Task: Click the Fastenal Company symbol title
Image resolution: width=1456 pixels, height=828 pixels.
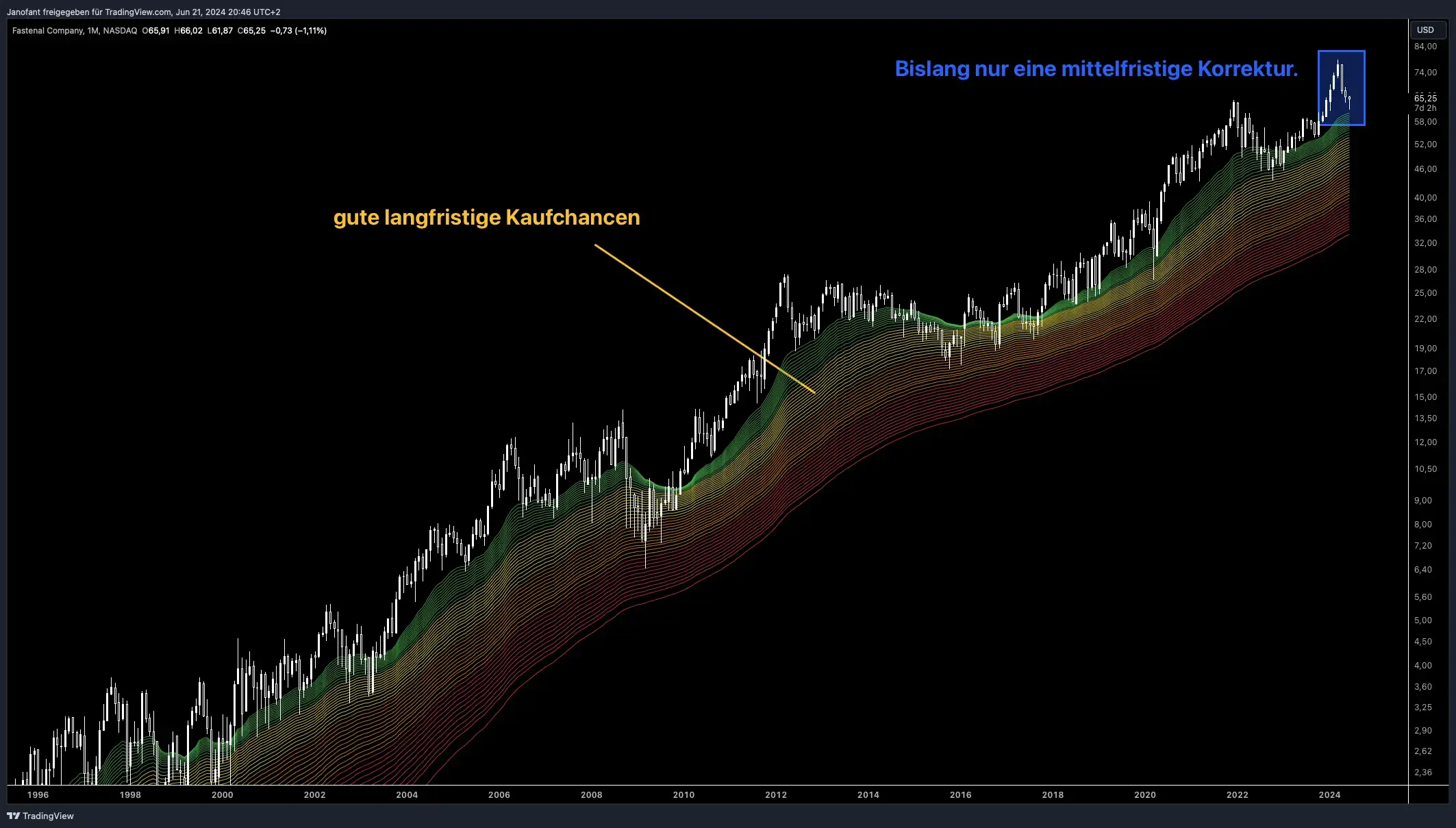Action: coord(48,31)
